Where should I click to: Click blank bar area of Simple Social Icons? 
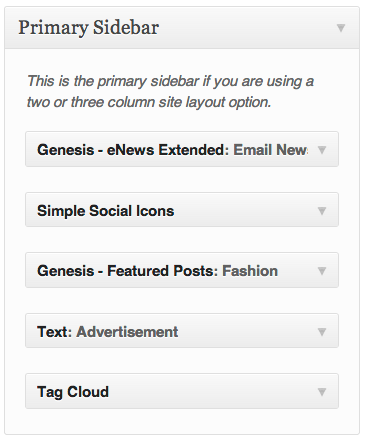(245, 210)
